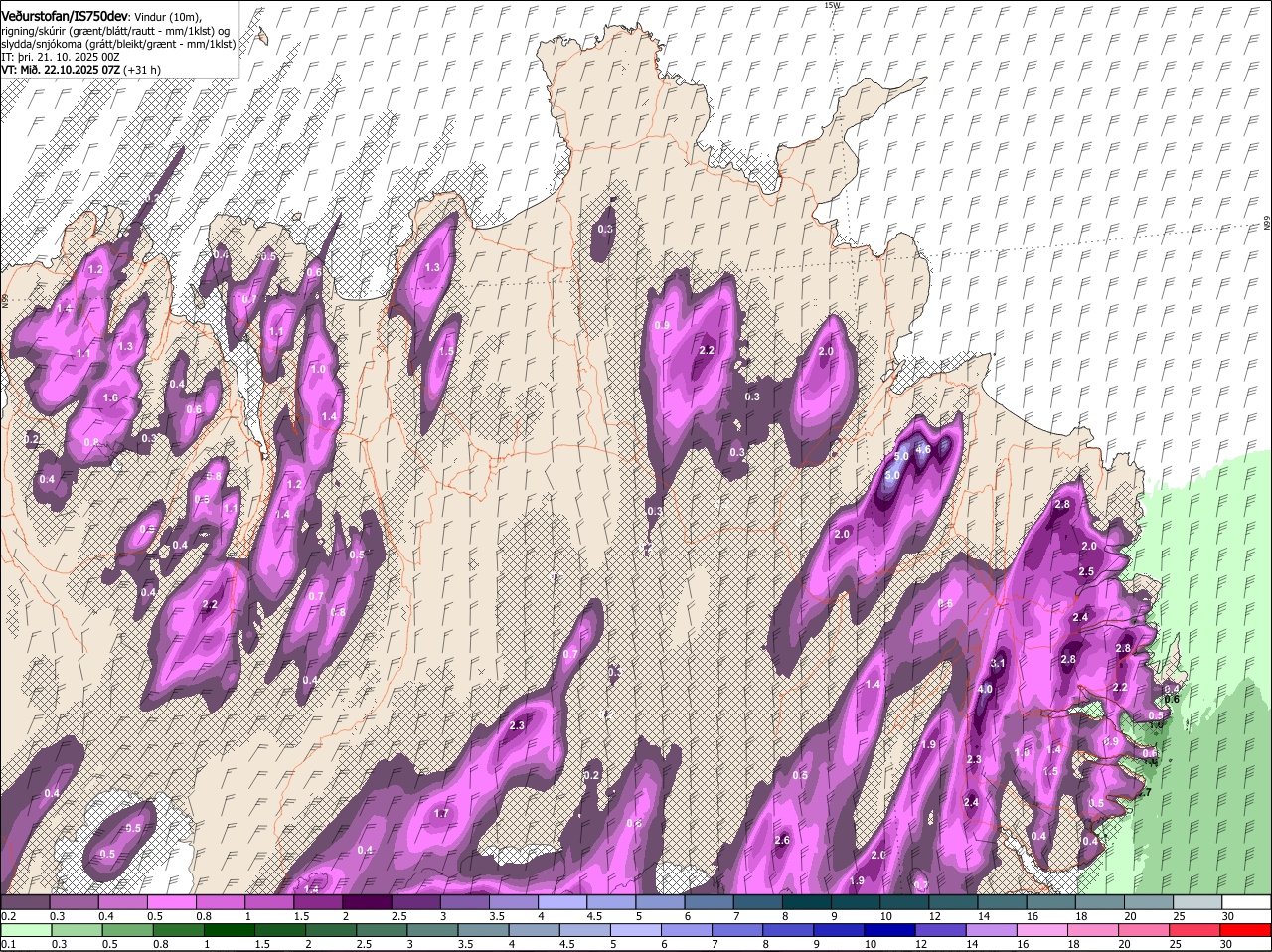Pick the top legend swatch between 8 and 9
Viewport: 1272px width, 952px height.
click(x=807, y=902)
